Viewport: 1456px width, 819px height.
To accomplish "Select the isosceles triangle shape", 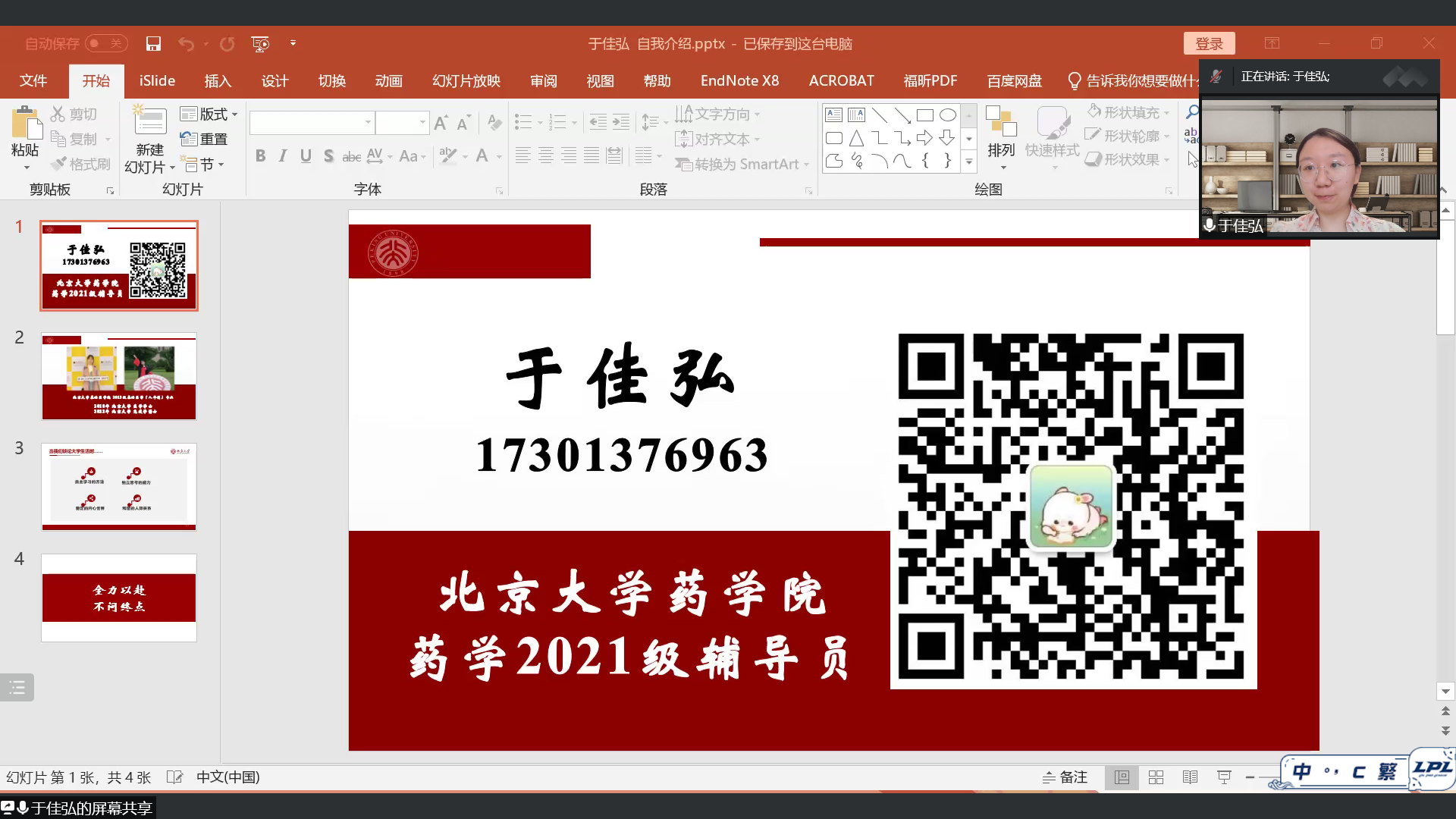I will (856, 138).
